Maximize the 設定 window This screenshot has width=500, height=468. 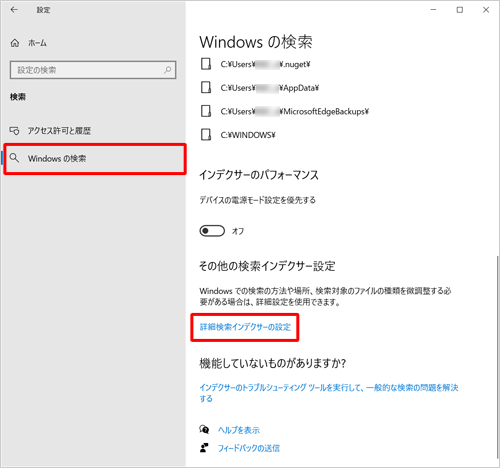click(460, 10)
